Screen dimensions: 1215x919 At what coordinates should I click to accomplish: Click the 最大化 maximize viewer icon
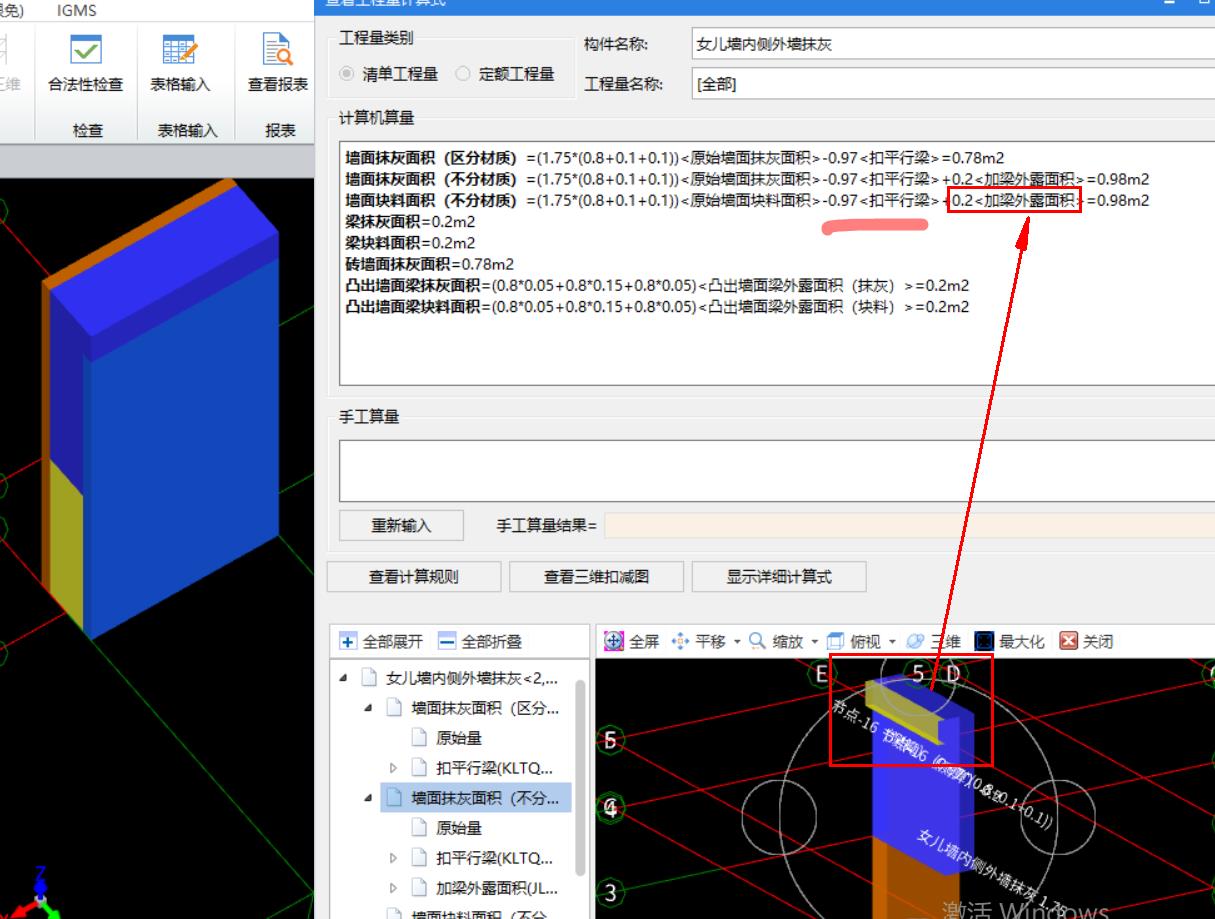[984, 641]
